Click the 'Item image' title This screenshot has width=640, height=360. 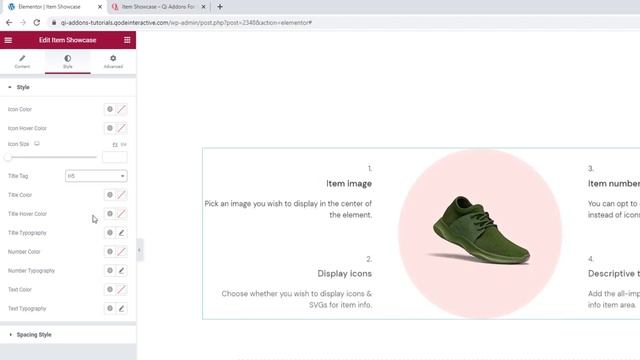(349, 184)
